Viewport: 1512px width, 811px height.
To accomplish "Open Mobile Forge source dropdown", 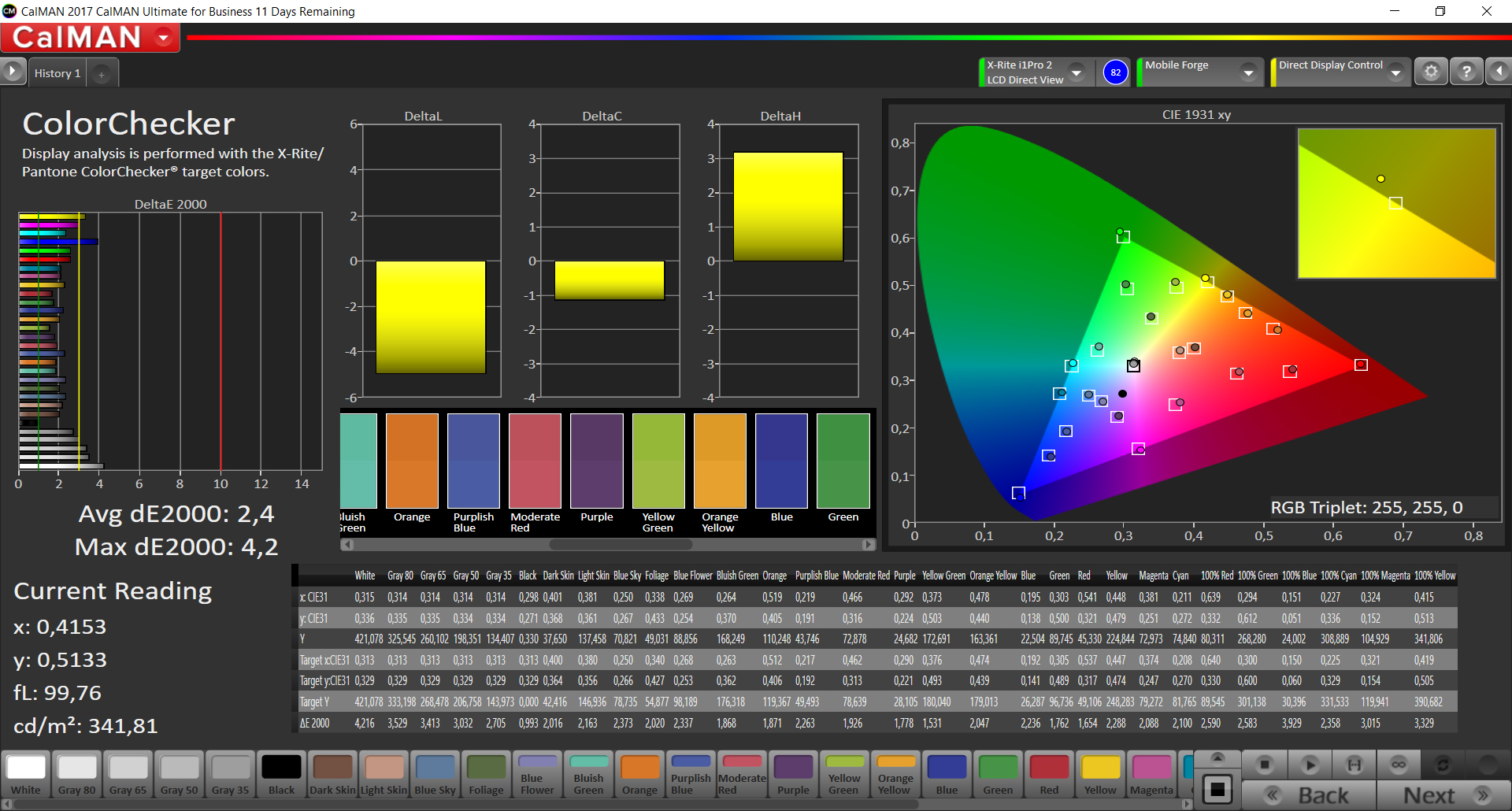I will (x=1247, y=72).
